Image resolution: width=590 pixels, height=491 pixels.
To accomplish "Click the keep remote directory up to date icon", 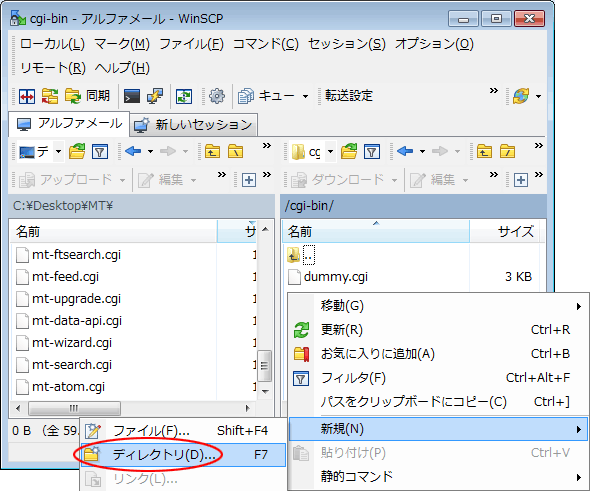I will (184, 96).
